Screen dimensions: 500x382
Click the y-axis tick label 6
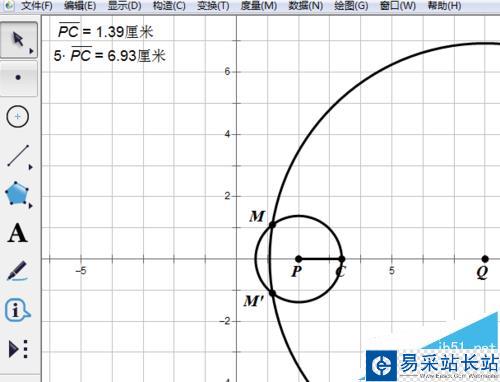click(x=227, y=71)
